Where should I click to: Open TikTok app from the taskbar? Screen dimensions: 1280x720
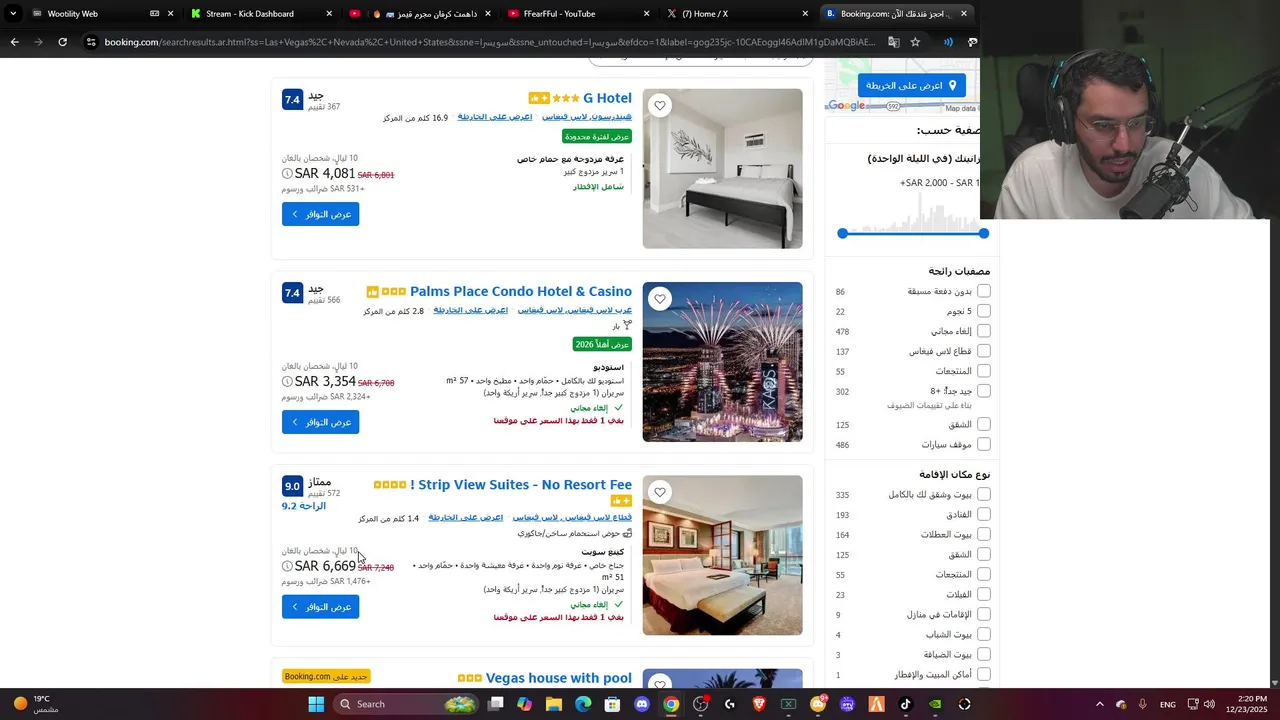[x=906, y=704]
